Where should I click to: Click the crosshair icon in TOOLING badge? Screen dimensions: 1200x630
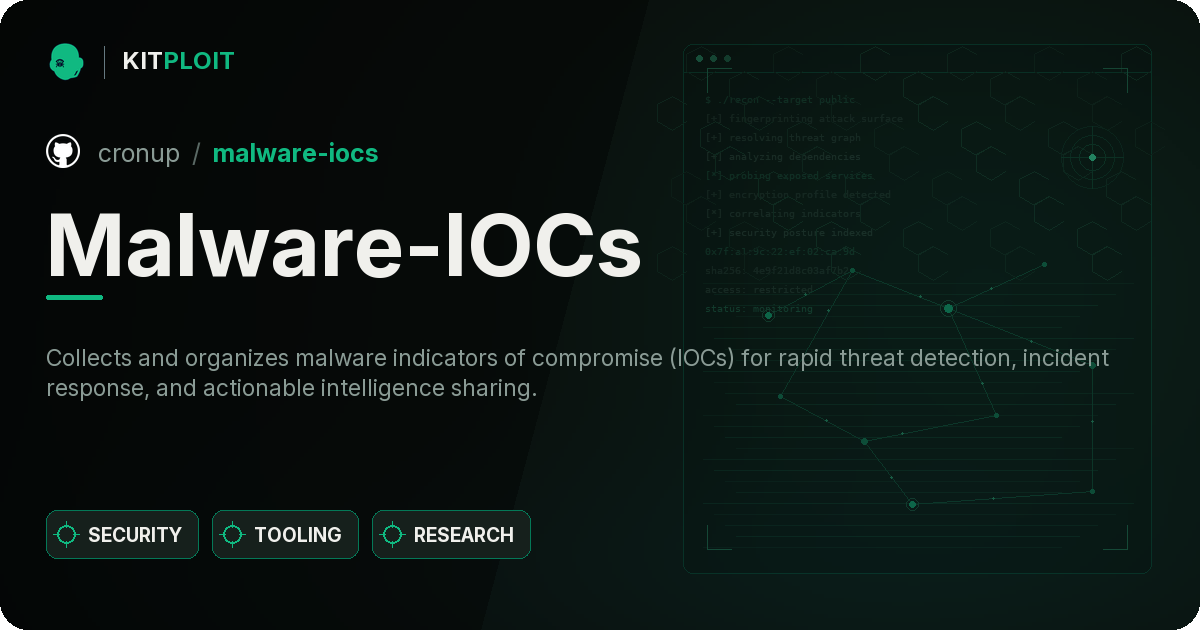[x=233, y=535]
